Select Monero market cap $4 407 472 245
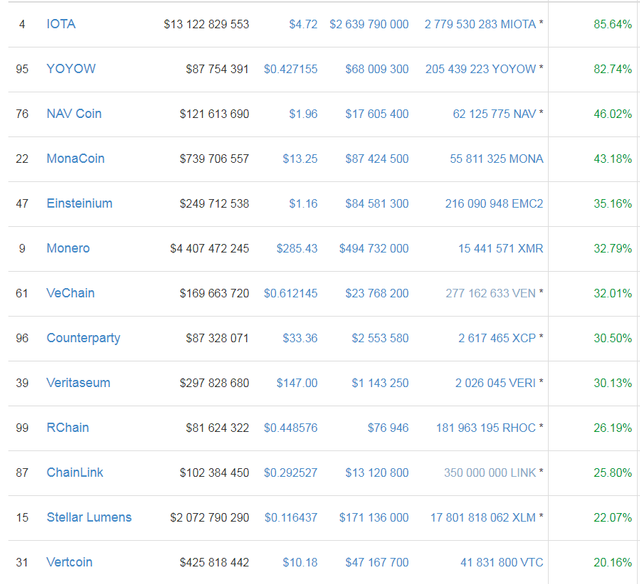 pos(209,249)
